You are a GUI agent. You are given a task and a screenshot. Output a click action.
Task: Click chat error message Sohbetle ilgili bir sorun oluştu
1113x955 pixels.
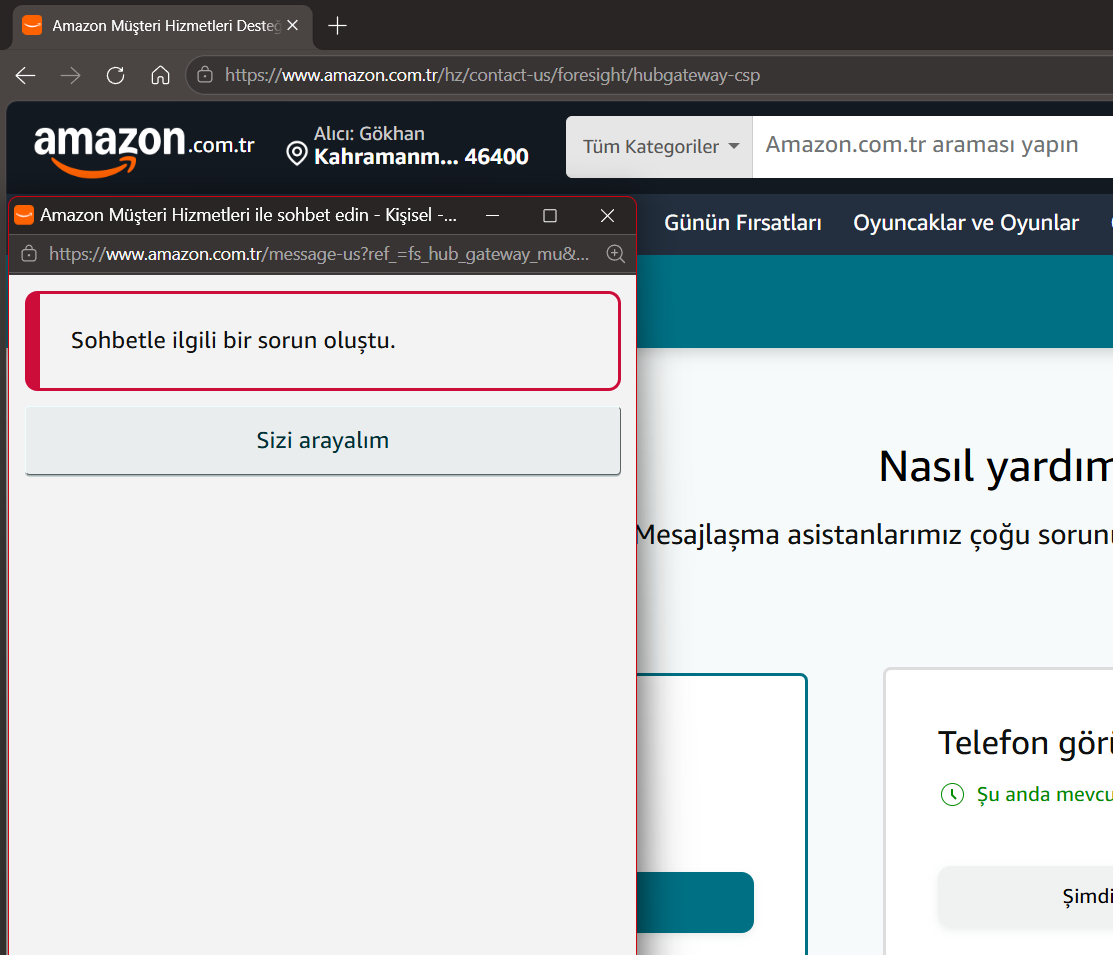coord(233,341)
